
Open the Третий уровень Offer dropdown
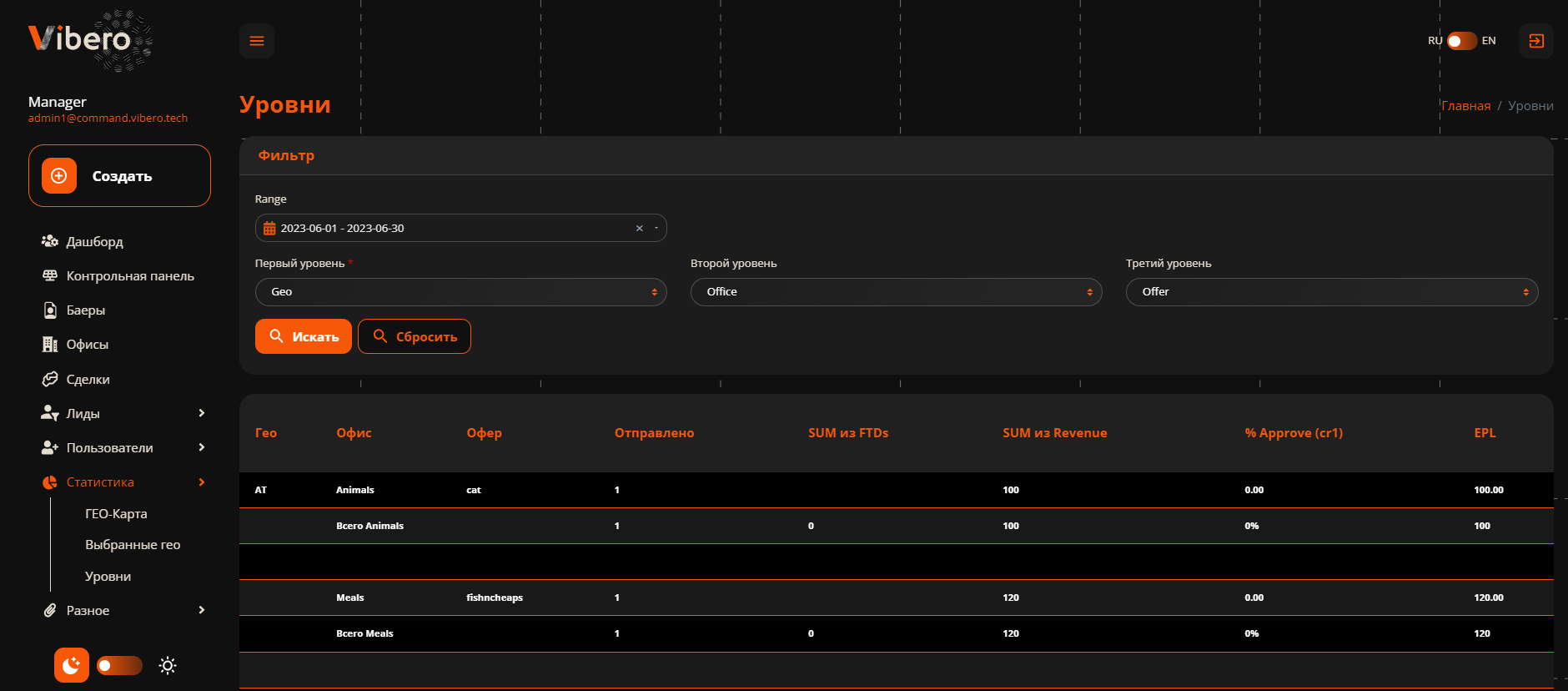tap(1332, 292)
